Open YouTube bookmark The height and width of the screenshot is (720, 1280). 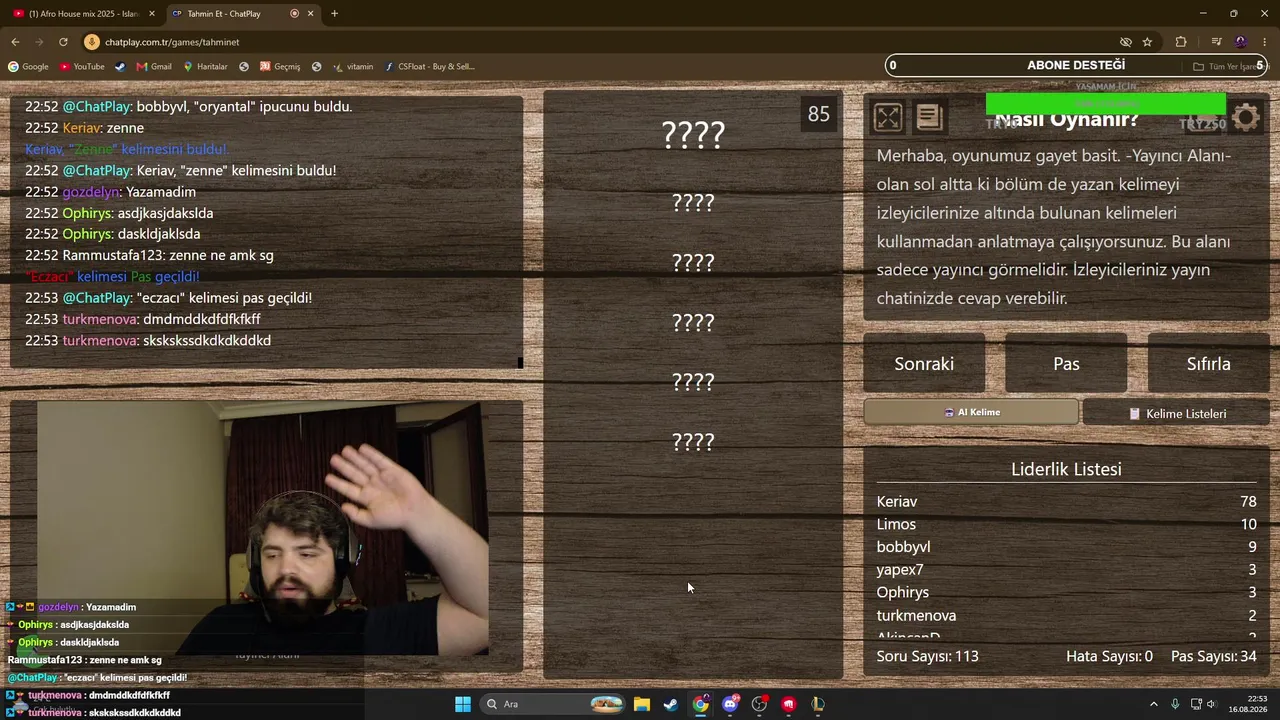click(82, 67)
